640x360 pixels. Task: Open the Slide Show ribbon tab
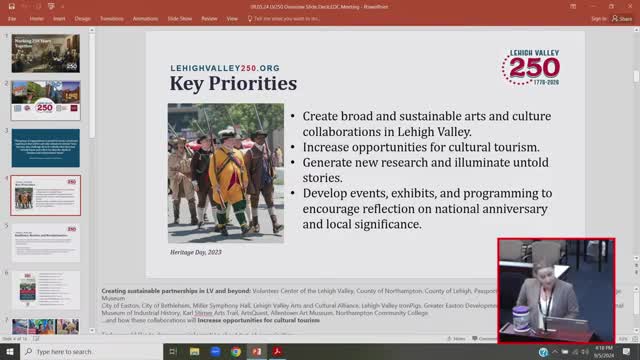[x=180, y=19]
